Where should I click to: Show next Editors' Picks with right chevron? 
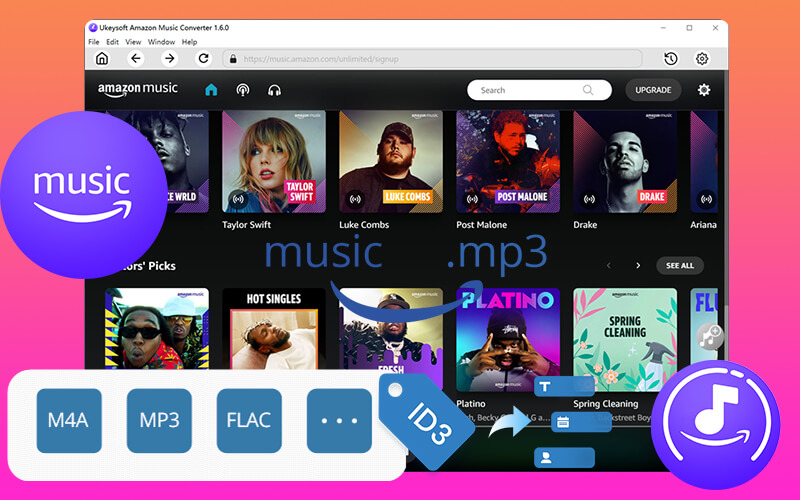[x=638, y=265]
